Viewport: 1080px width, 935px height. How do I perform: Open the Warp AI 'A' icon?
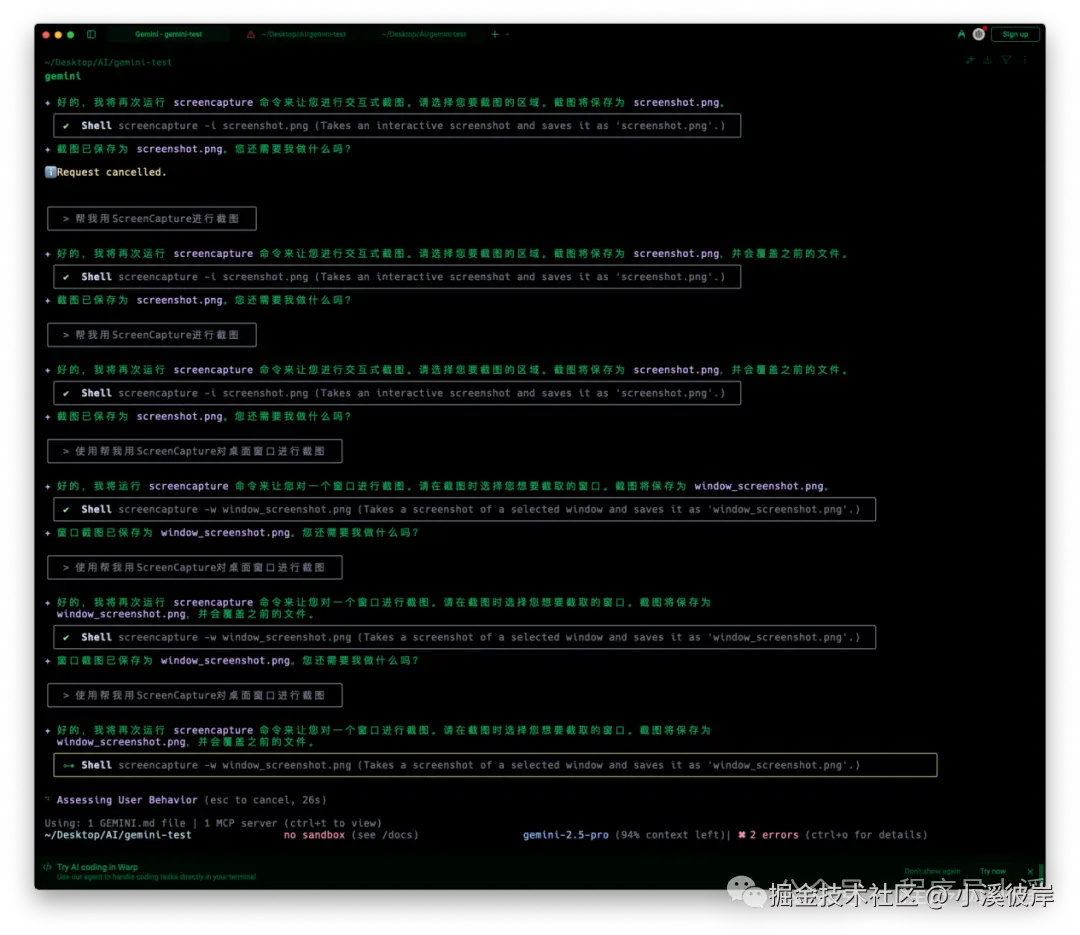coord(961,34)
